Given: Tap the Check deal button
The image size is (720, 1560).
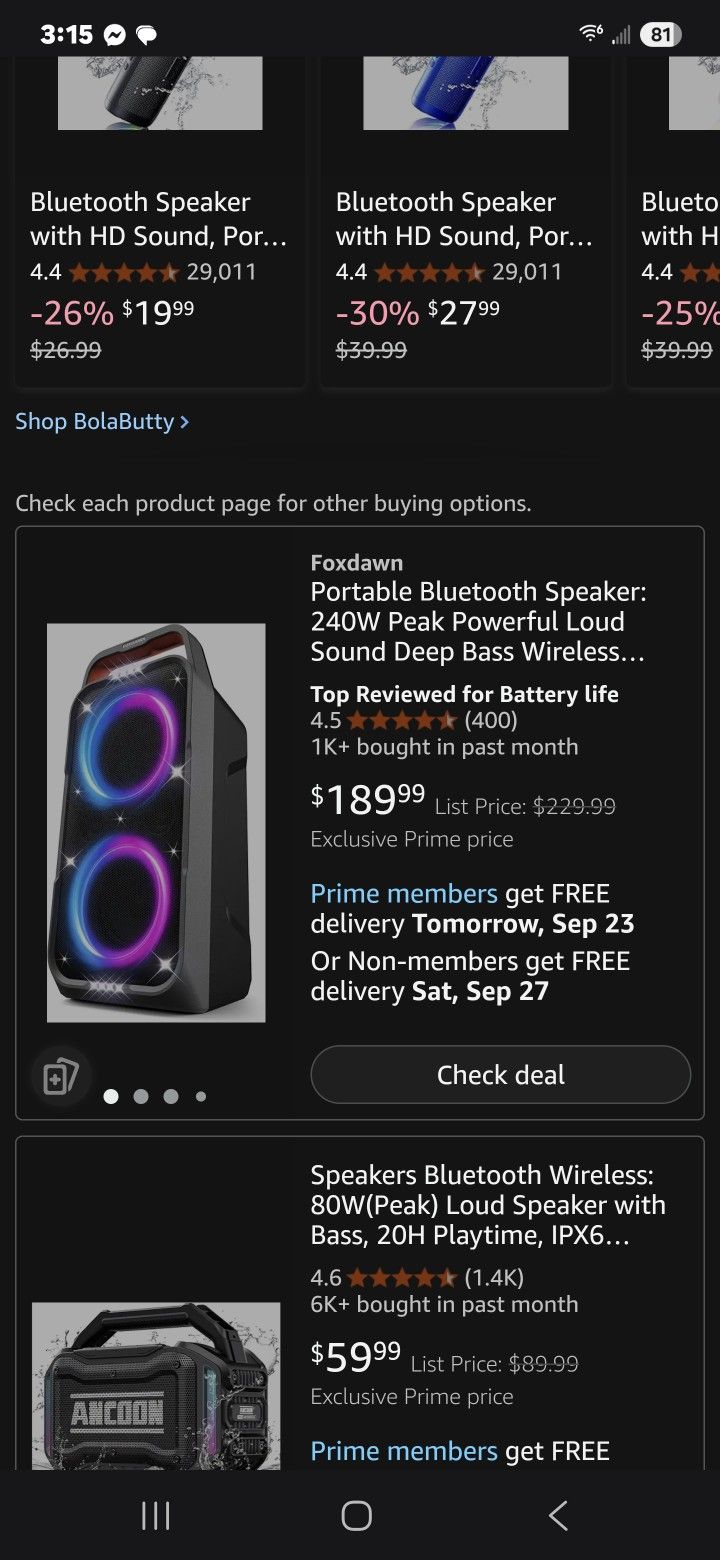Looking at the screenshot, I should (x=500, y=1075).
